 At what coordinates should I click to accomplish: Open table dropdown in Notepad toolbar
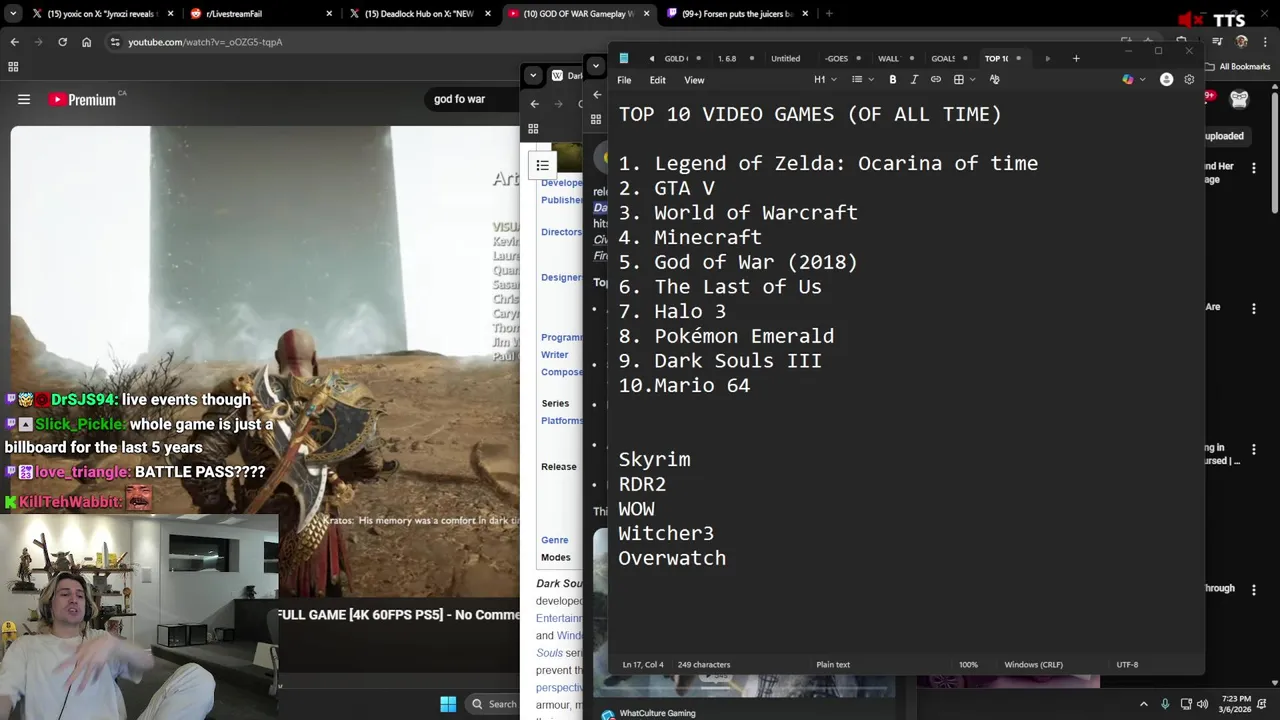(x=963, y=79)
